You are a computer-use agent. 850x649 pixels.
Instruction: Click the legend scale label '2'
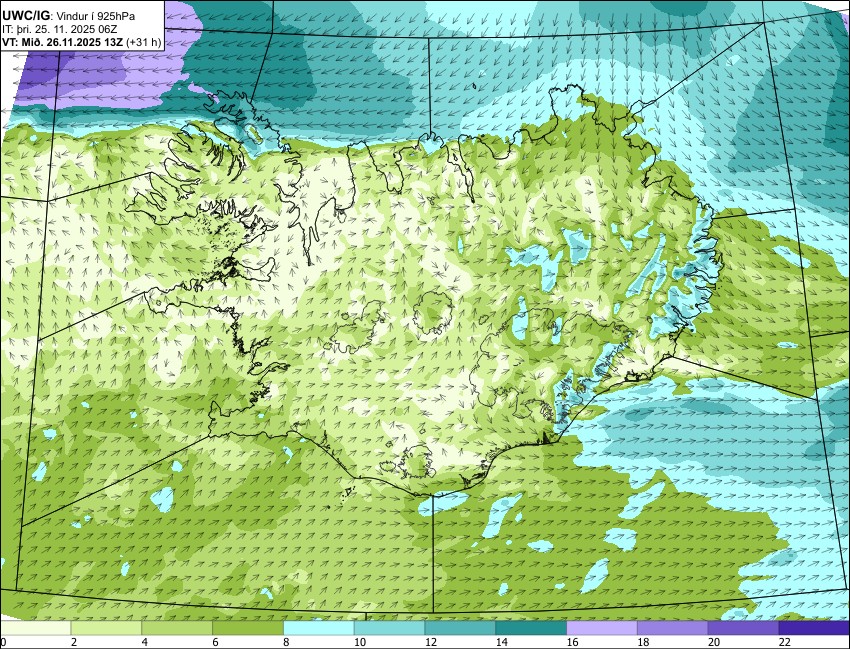click(x=74, y=642)
